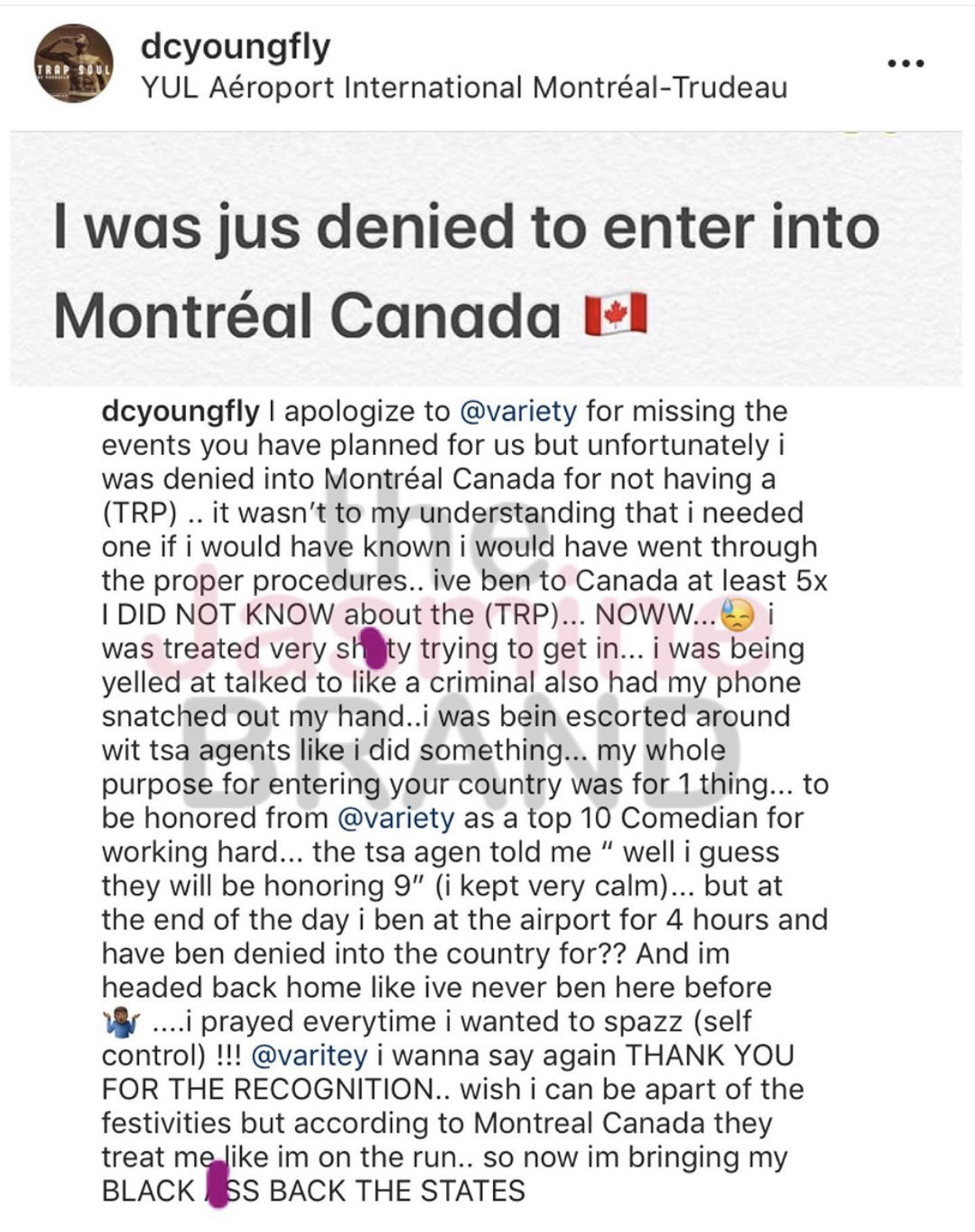The height and width of the screenshot is (1232, 975).
Task: Click the 'Montréal Canada' headline text
Action: [306, 316]
